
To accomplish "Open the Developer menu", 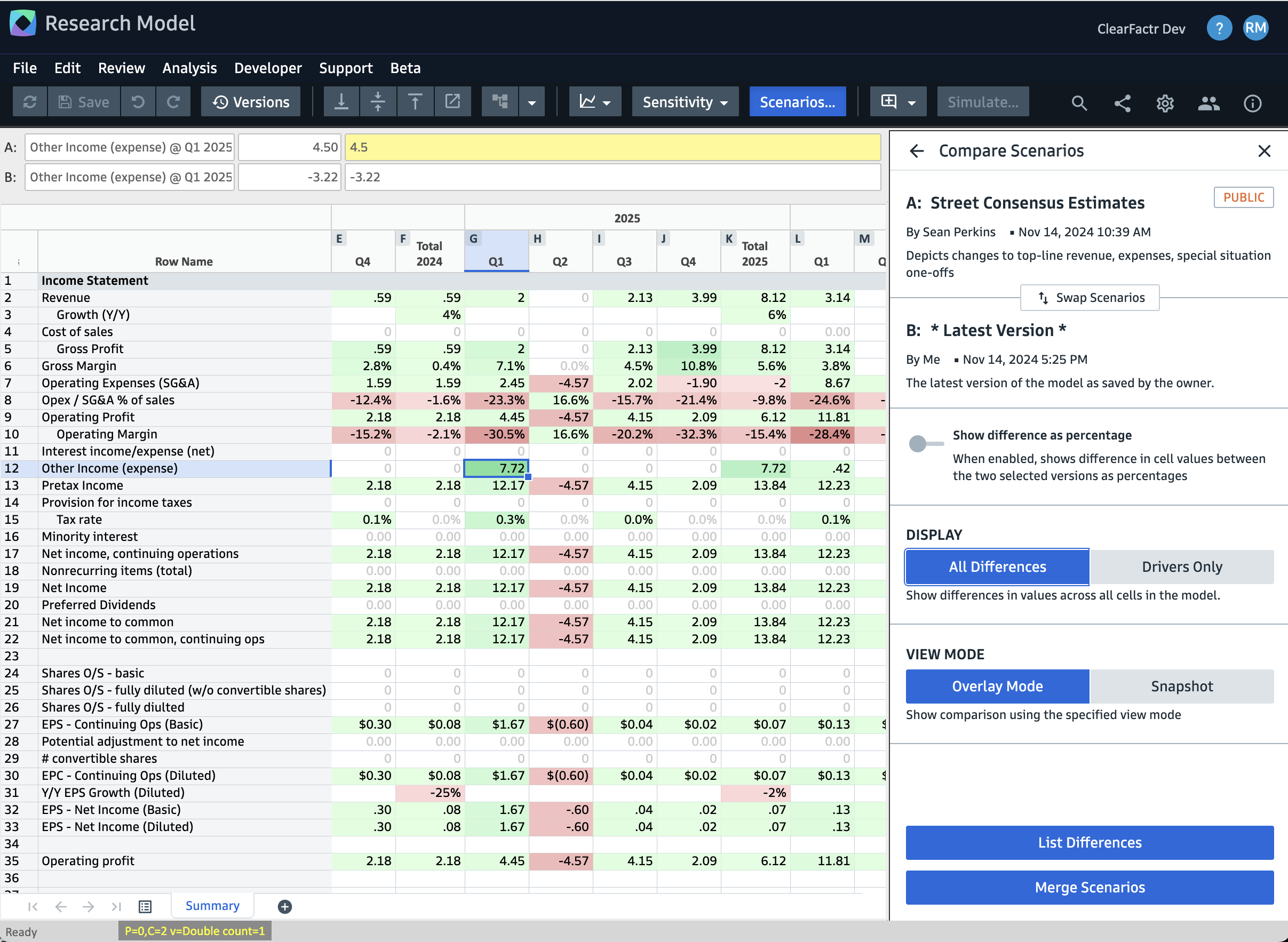I will [x=268, y=68].
